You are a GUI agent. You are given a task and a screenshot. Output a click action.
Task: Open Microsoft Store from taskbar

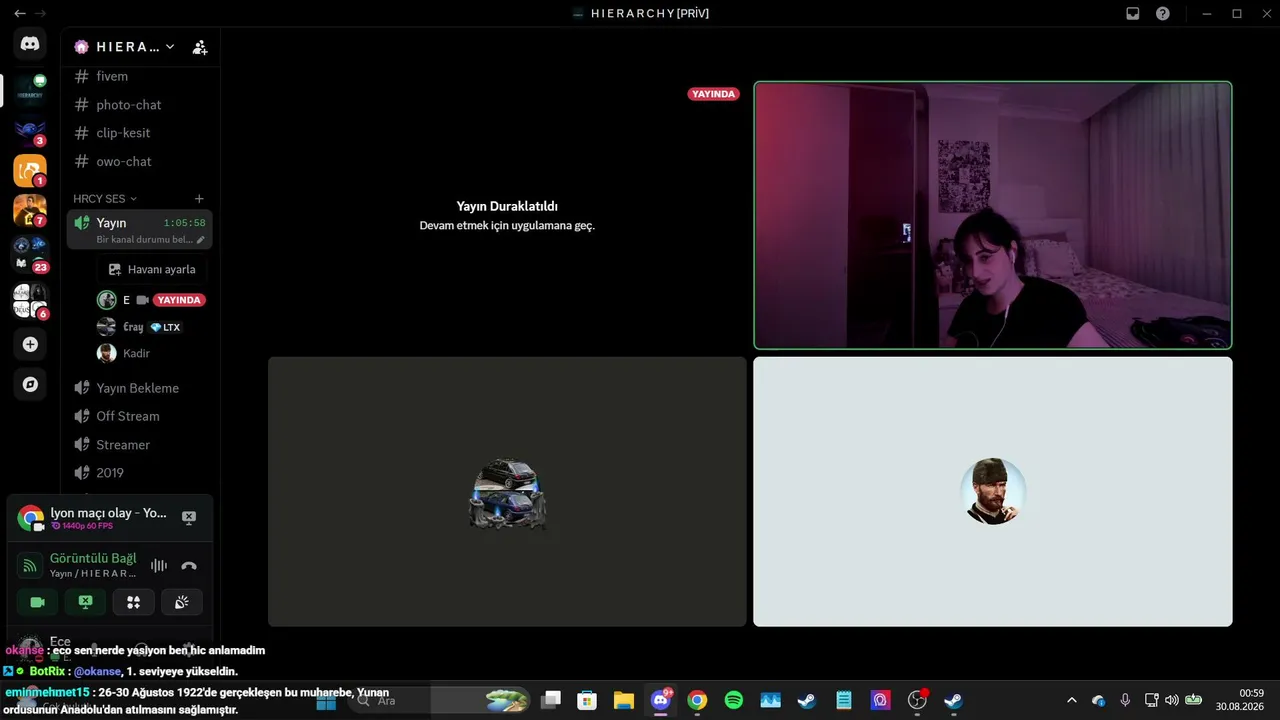588,701
